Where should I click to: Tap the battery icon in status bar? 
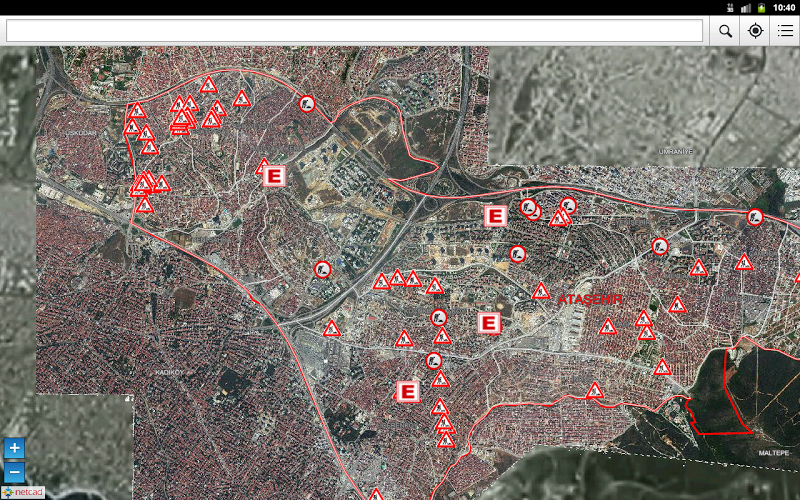pyautogui.click(x=762, y=7)
